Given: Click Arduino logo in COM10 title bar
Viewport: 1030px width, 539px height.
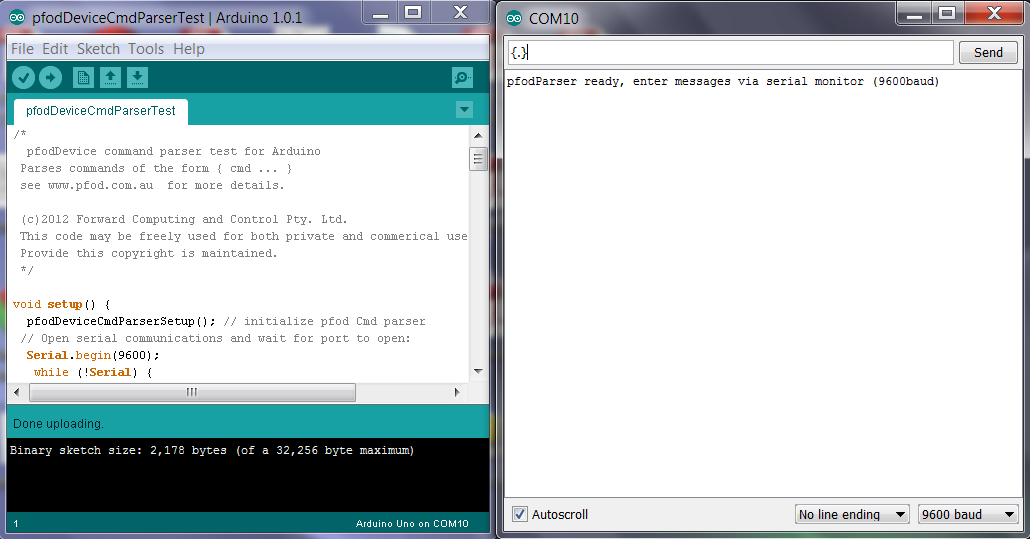Looking at the screenshot, I should pos(514,18).
